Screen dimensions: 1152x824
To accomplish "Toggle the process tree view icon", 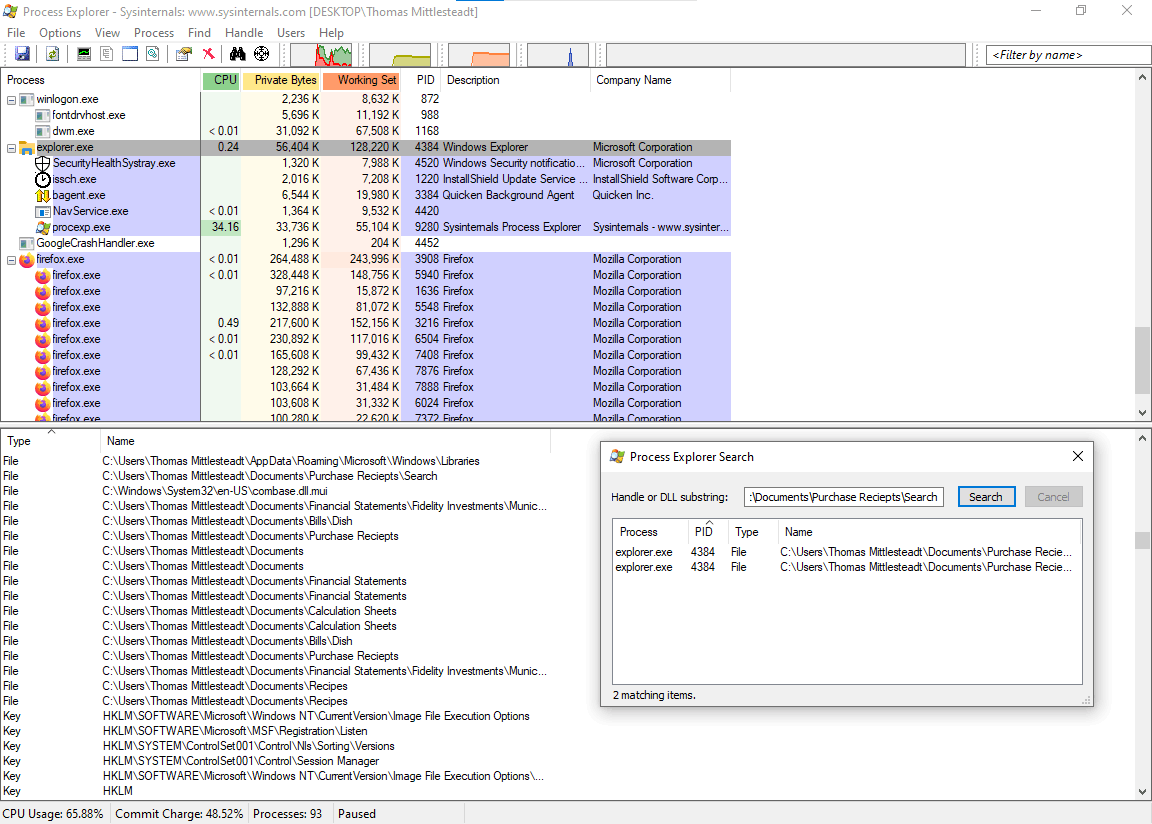I will tap(107, 54).
